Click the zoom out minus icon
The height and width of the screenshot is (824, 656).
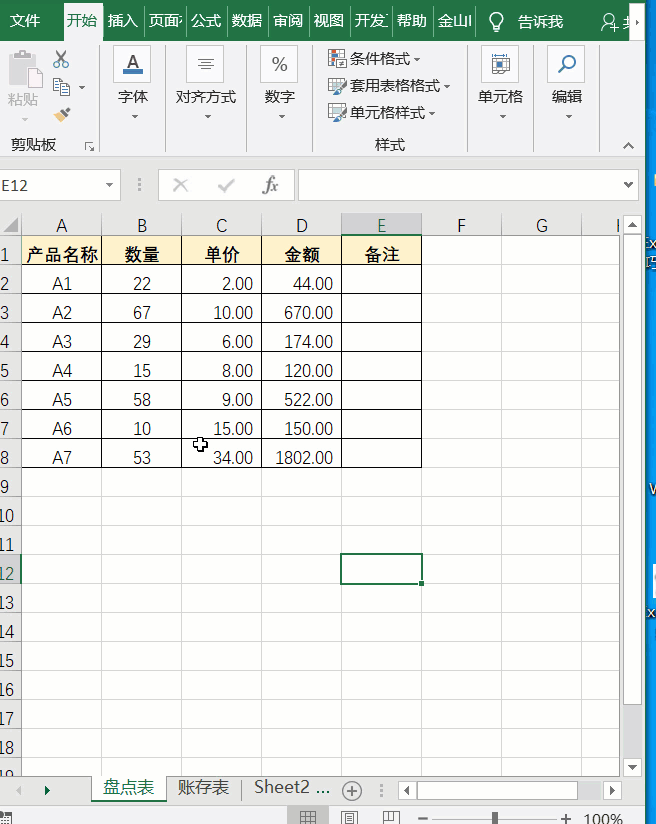[423, 819]
